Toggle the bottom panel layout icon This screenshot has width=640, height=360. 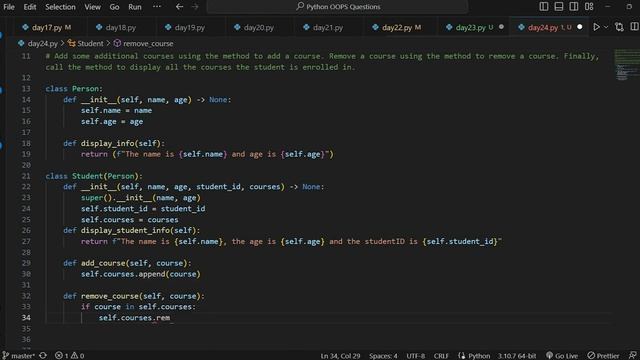[559, 7]
